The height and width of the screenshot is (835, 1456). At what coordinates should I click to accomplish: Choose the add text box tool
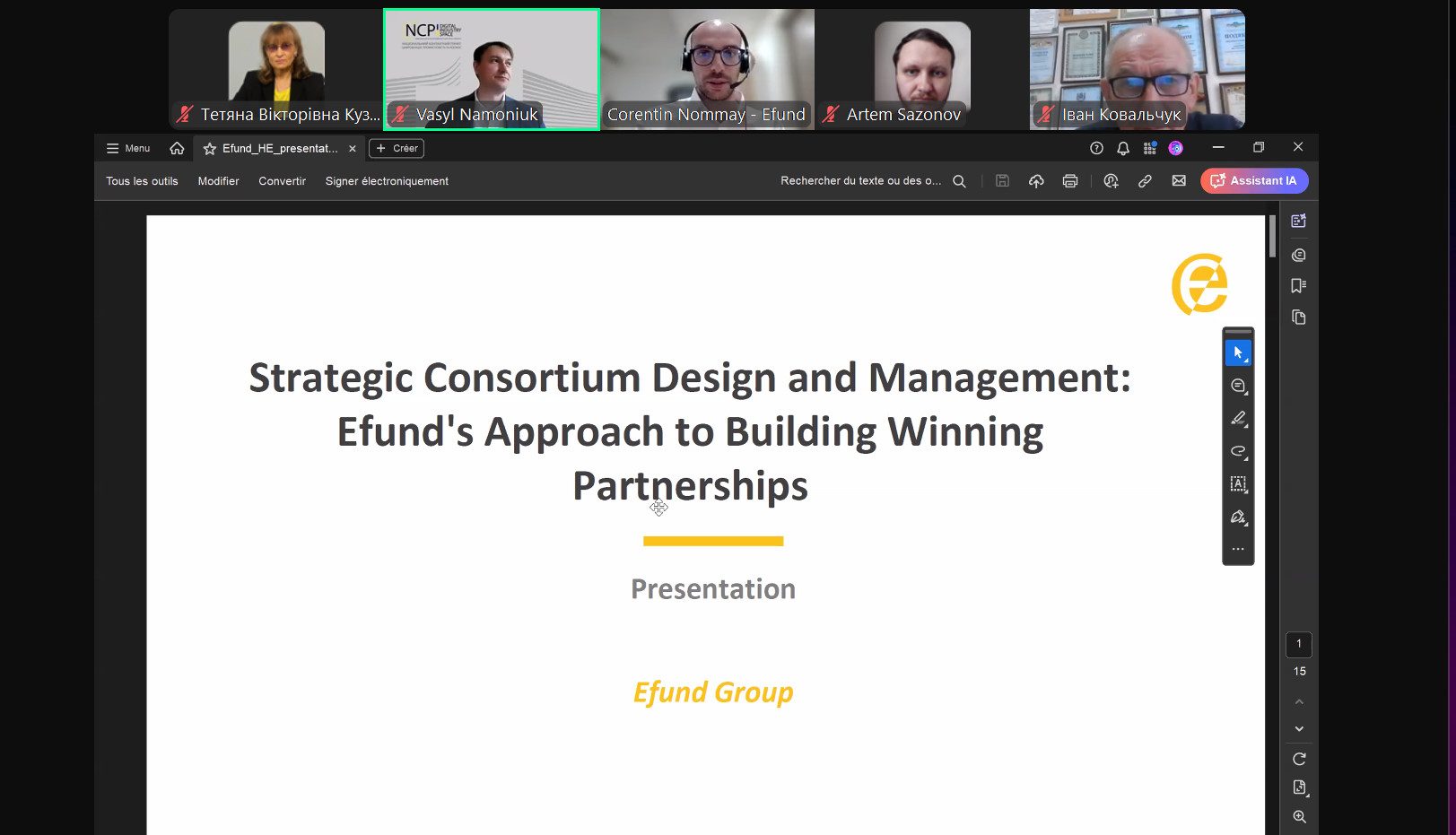[x=1238, y=484]
